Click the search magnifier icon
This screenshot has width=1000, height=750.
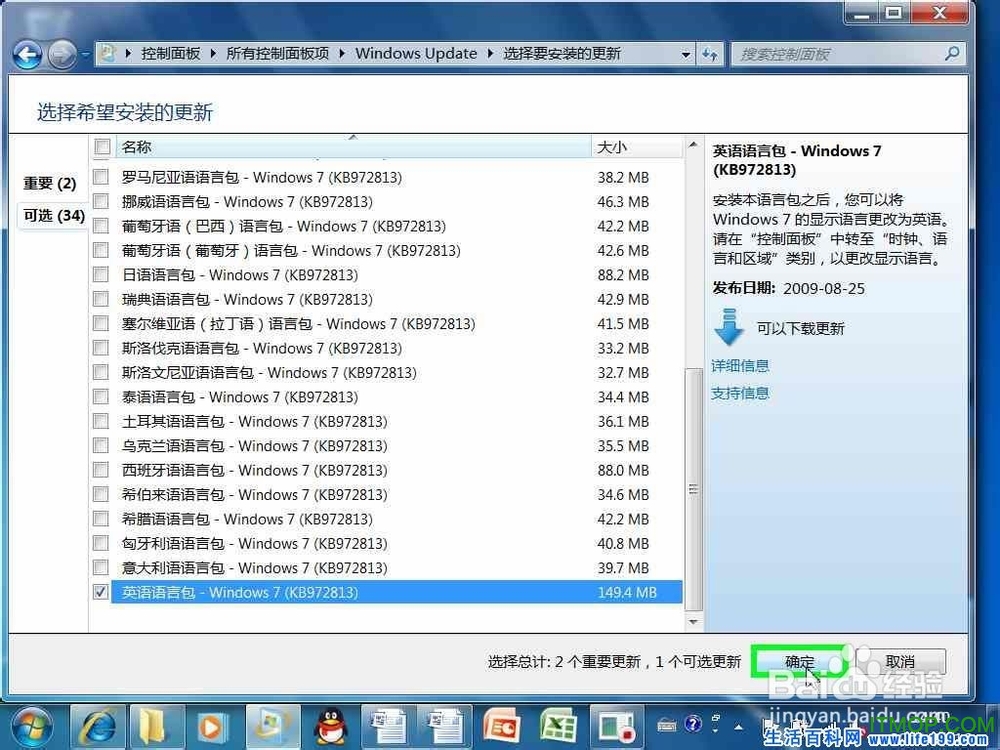coord(952,54)
